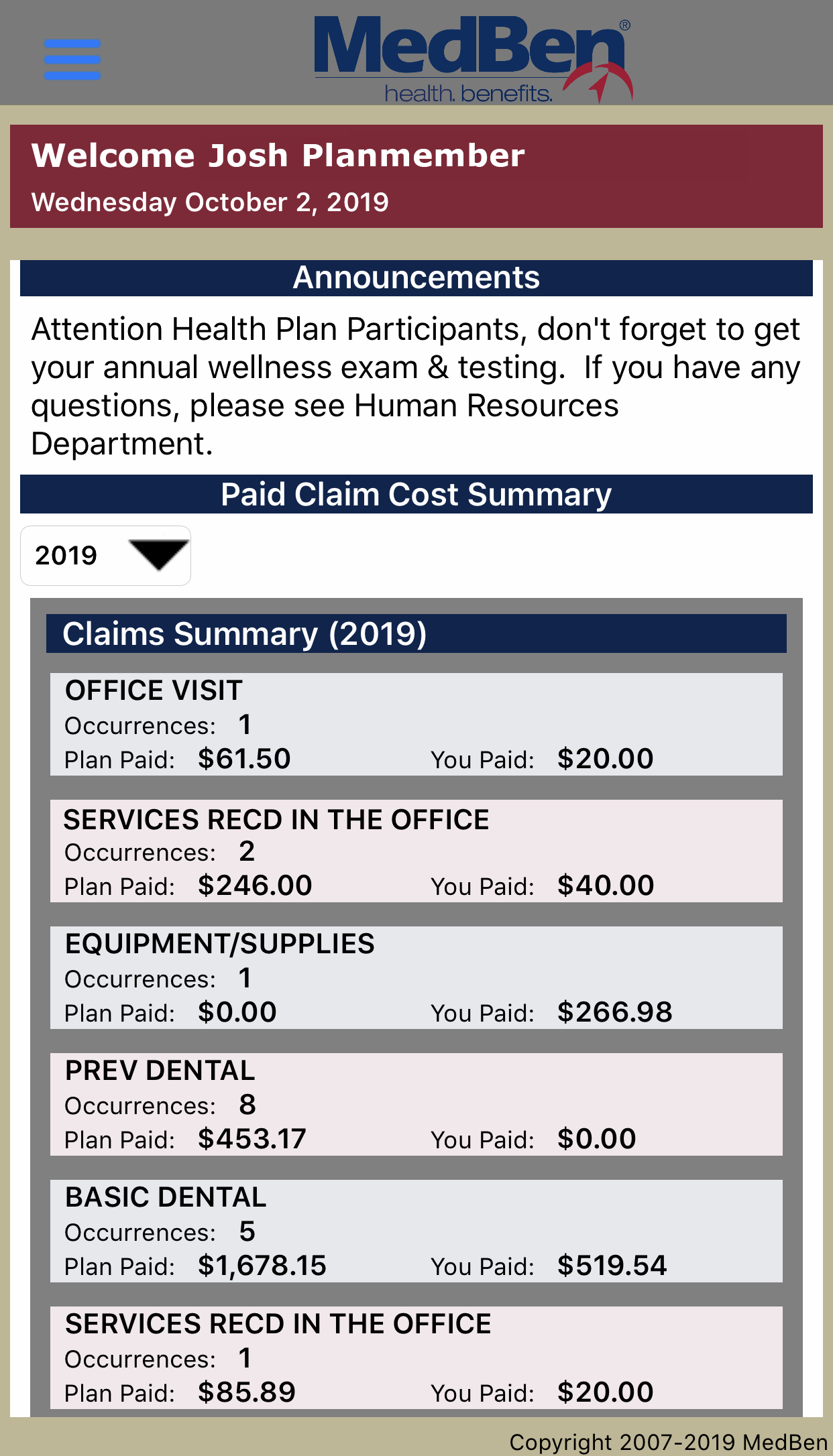Select the Paid Claim Cost Summary header

pyautogui.click(x=416, y=495)
